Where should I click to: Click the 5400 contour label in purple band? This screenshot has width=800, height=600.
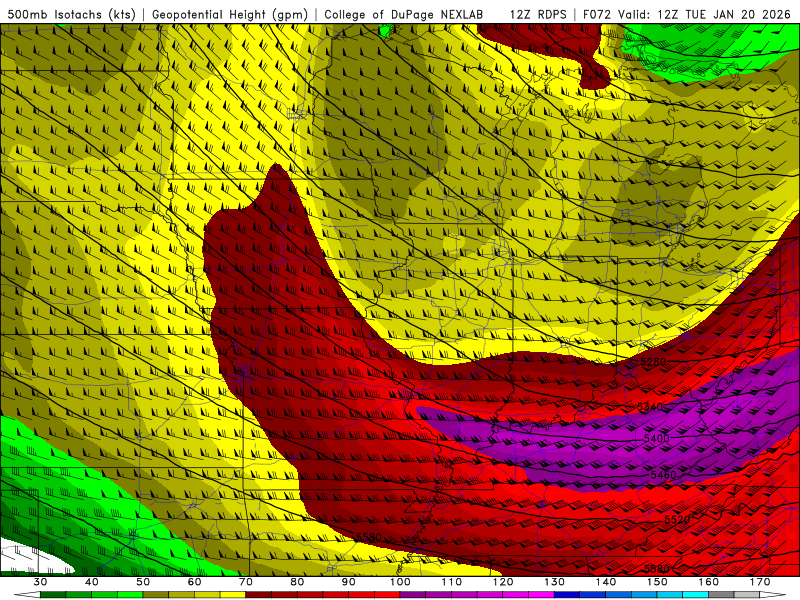pos(657,439)
